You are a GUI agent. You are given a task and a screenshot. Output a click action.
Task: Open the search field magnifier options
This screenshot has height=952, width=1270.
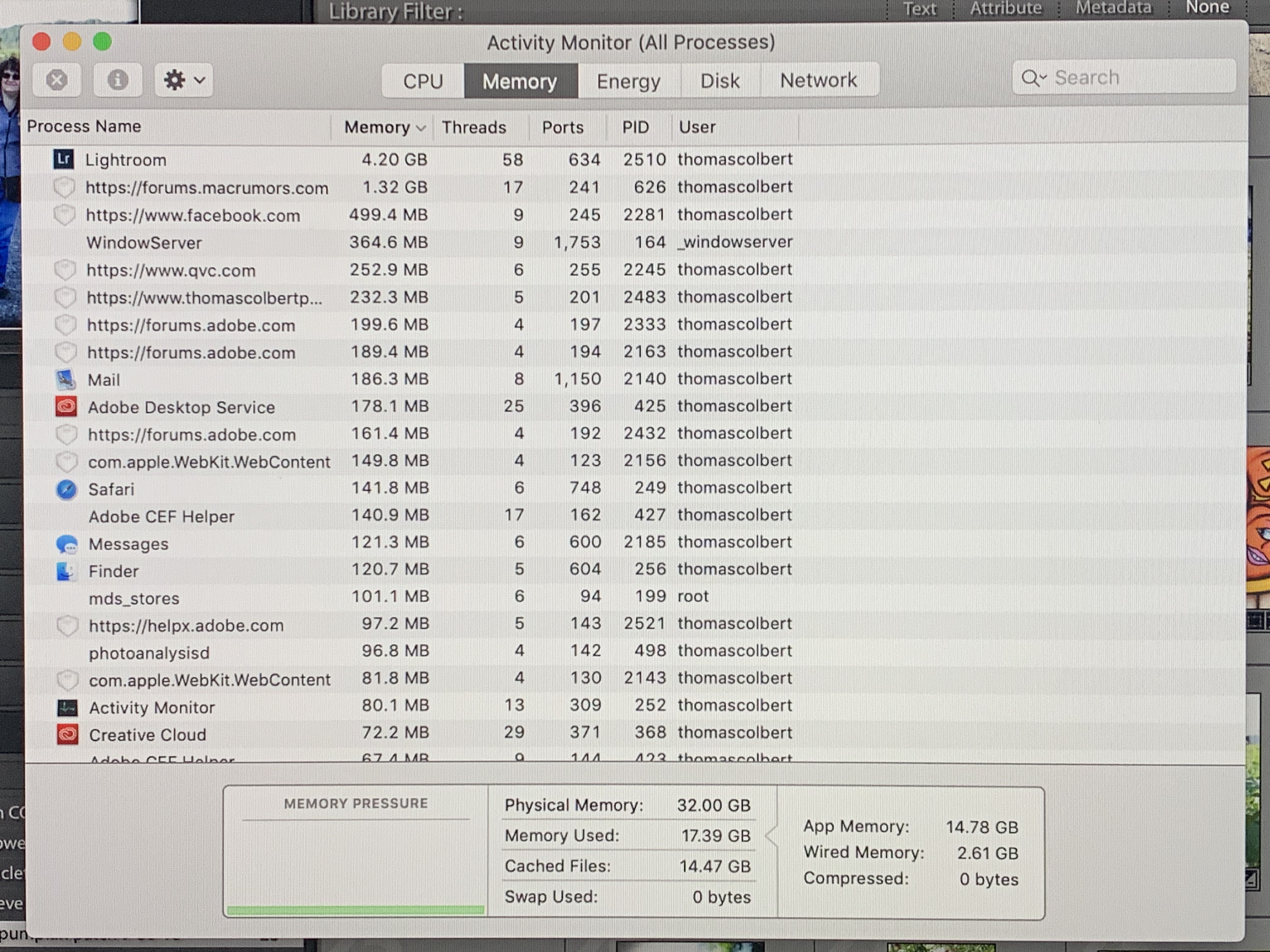click(x=1033, y=77)
